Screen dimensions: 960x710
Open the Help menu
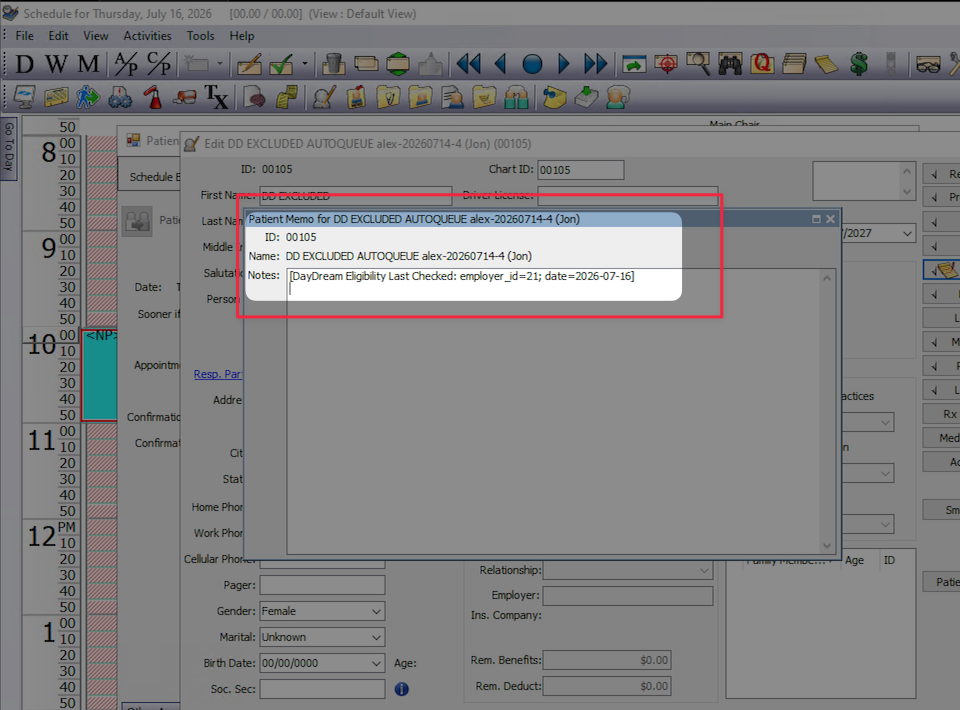[x=242, y=36]
